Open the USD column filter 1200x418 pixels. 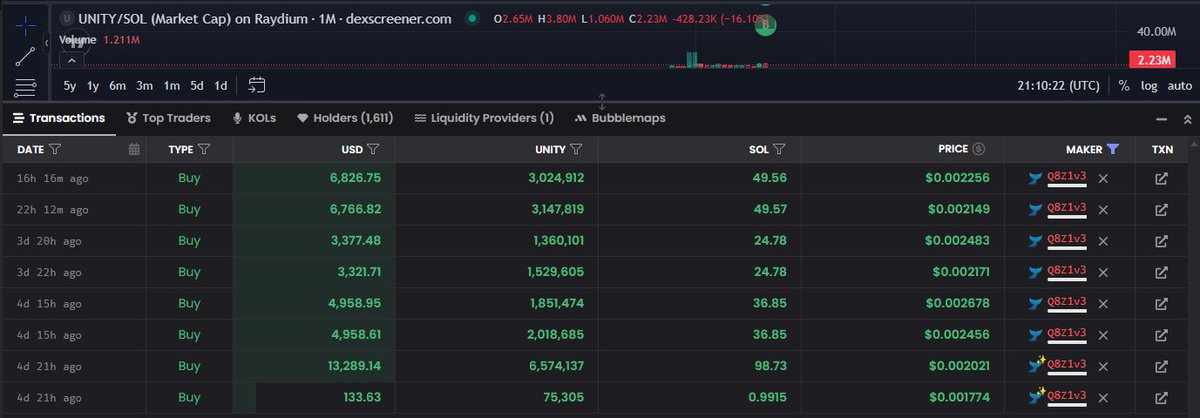pos(372,149)
